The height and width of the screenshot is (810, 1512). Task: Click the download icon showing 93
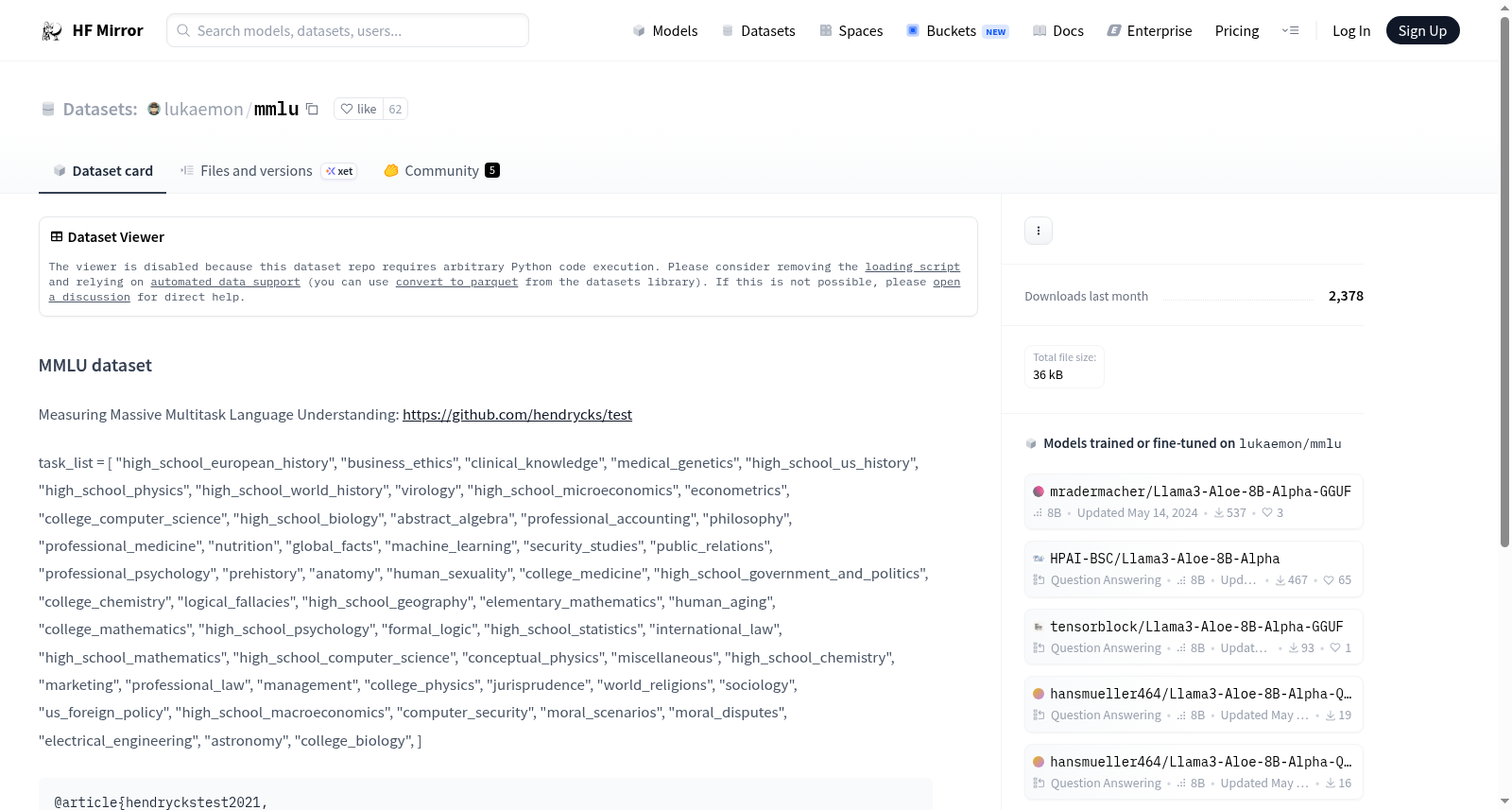[1294, 648]
